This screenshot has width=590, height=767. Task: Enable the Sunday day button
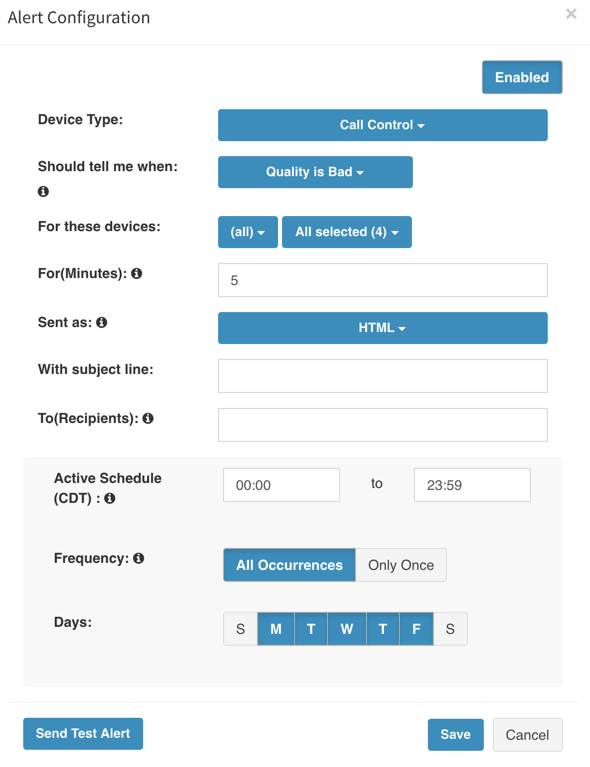(240, 629)
